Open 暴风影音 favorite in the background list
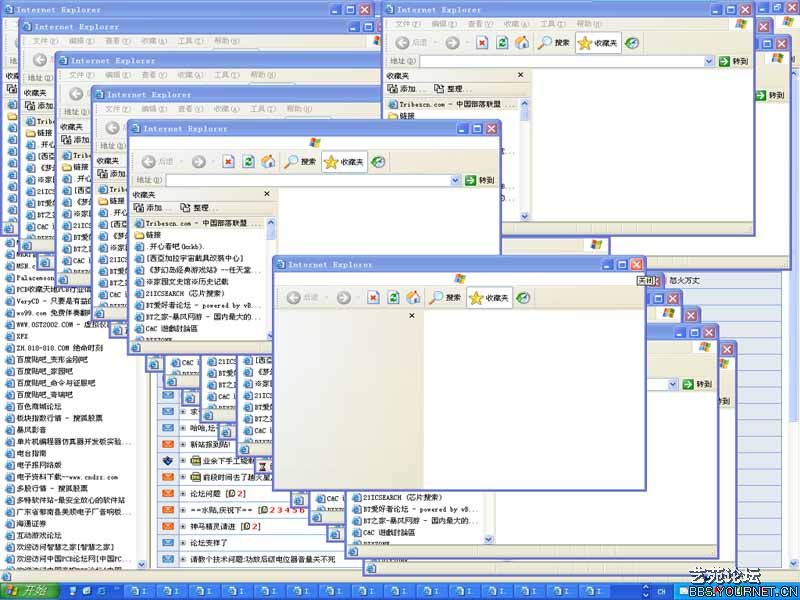 26,430
